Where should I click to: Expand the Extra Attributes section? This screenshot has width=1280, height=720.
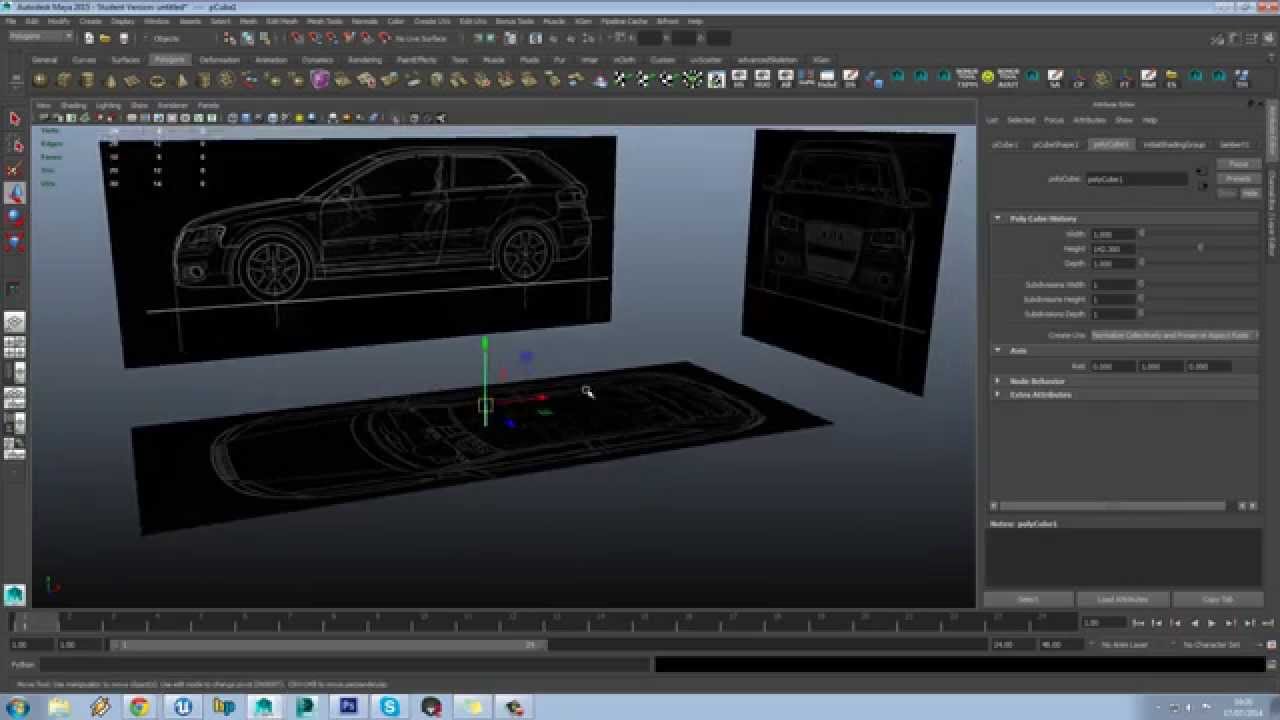click(x=997, y=394)
